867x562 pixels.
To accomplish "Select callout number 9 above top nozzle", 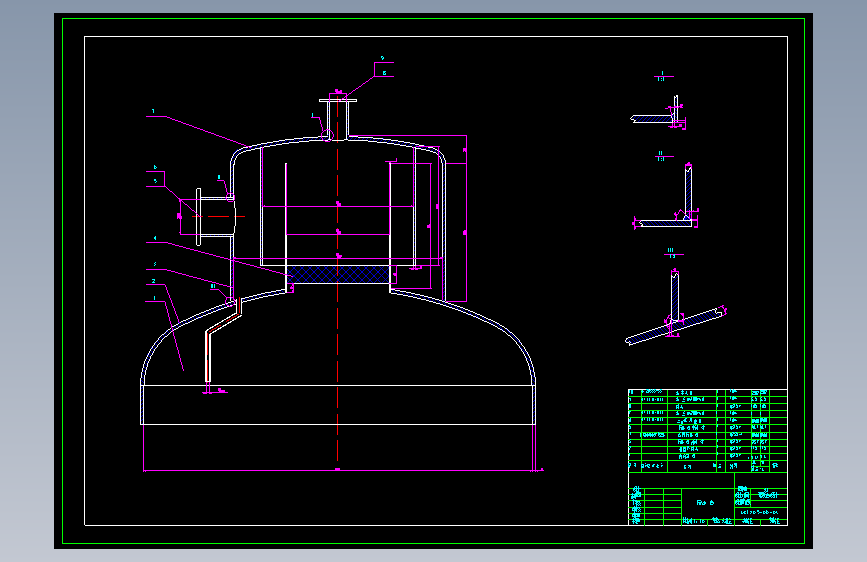I will pyautogui.click(x=382, y=58).
